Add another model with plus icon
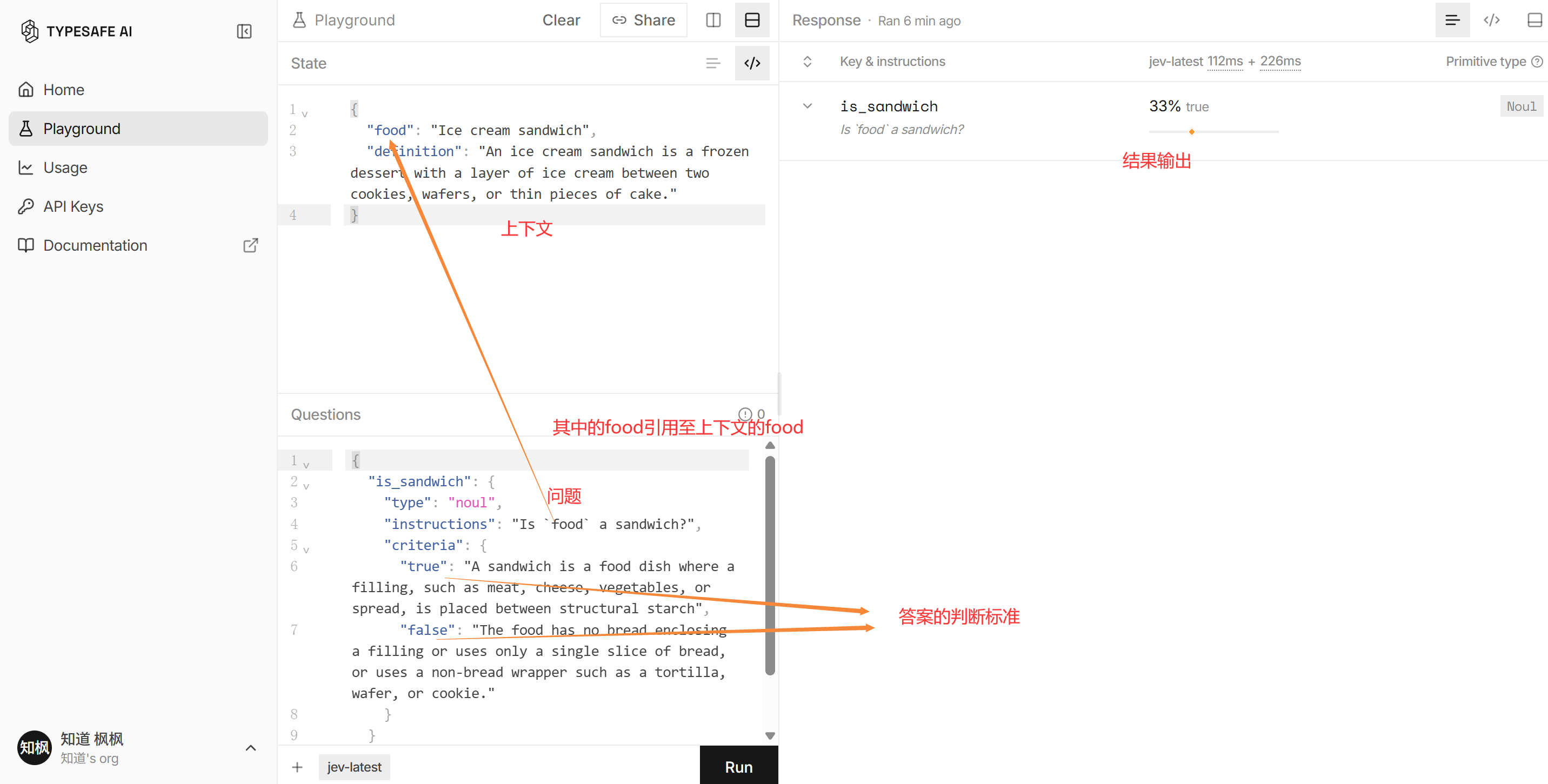 point(297,767)
